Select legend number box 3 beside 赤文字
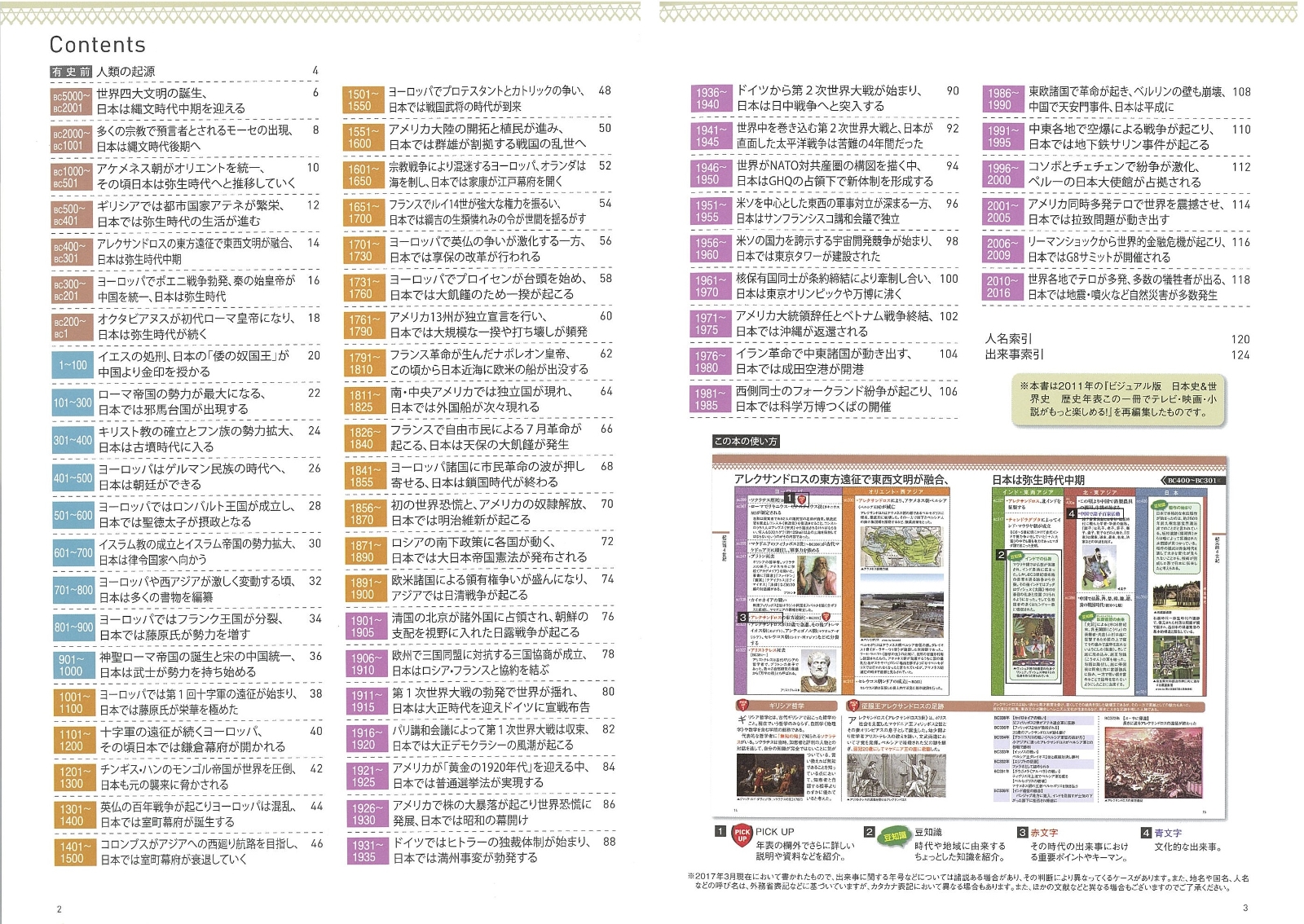Image resolution: width=1304 pixels, height=924 pixels. pos(1022,832)
